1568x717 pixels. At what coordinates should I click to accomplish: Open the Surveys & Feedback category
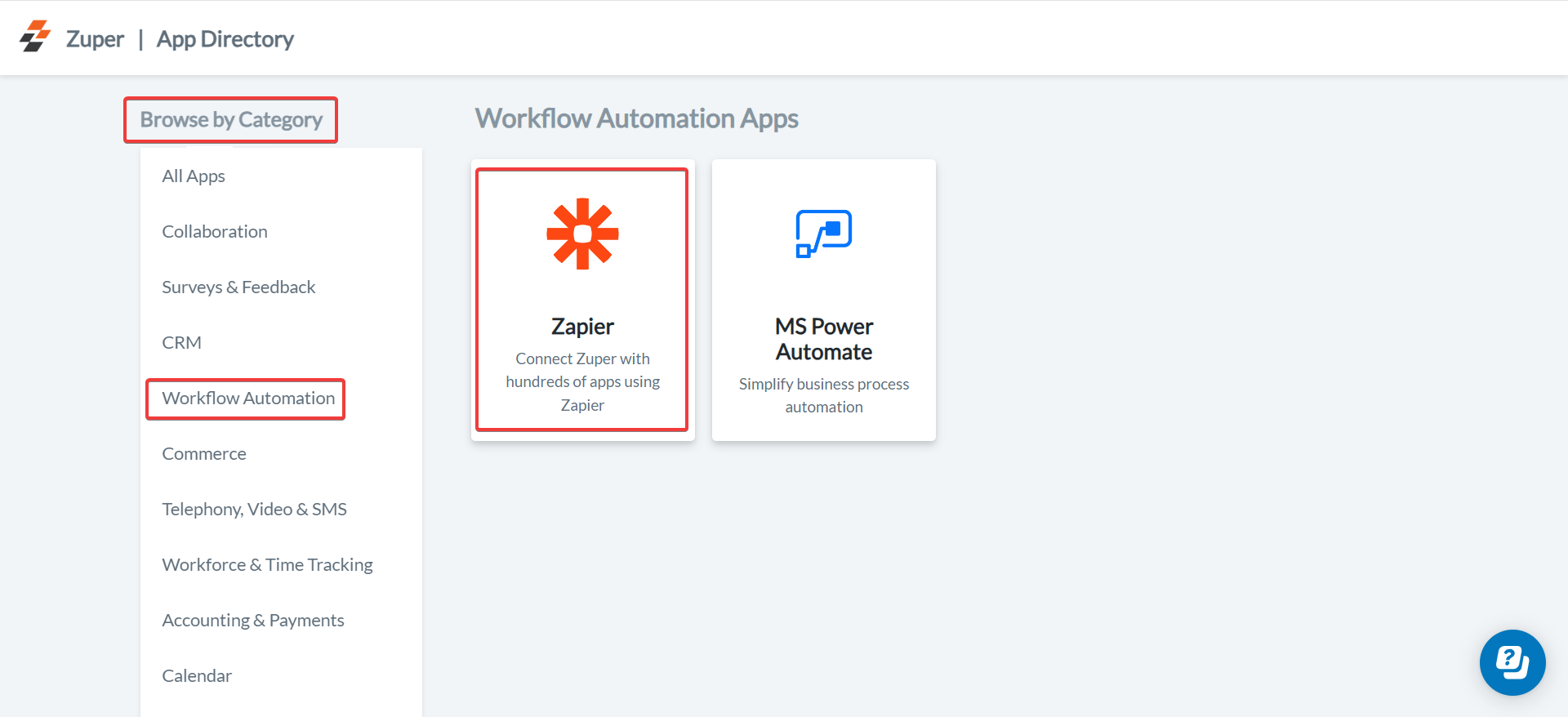click(238, 287)
